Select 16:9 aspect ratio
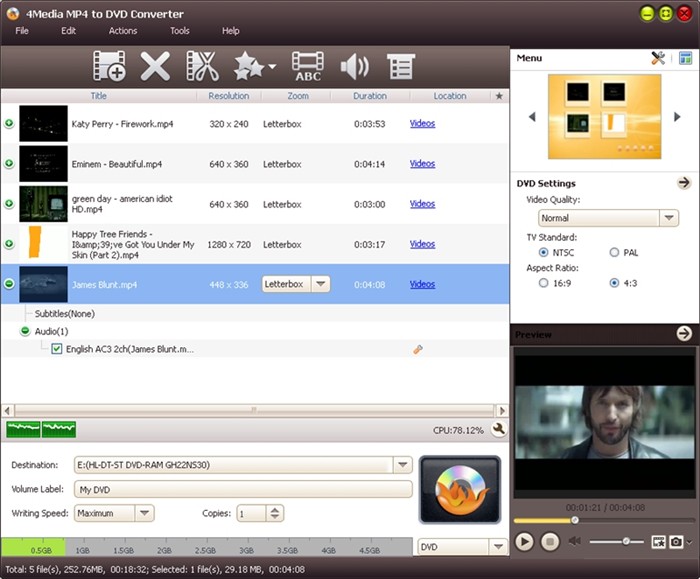Viewport: 700px width, 579px height. click(543, 283)
